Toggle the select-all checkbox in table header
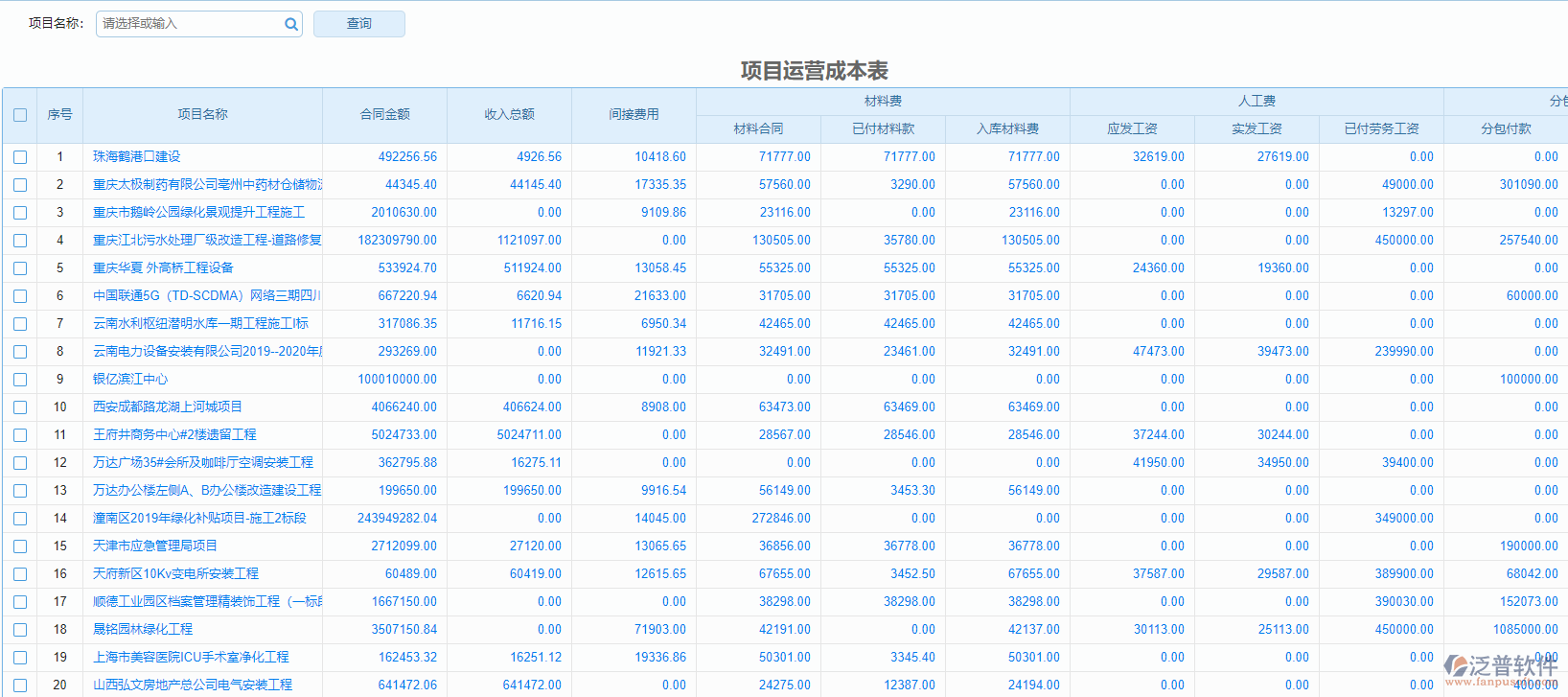Viewport: 1568px width, 697px height. (x=20, y=115)
